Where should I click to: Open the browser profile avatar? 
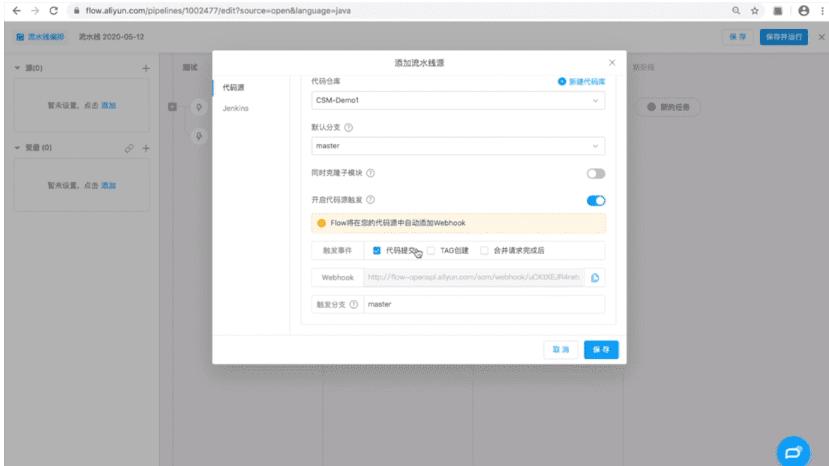click(x=804, y=11)
